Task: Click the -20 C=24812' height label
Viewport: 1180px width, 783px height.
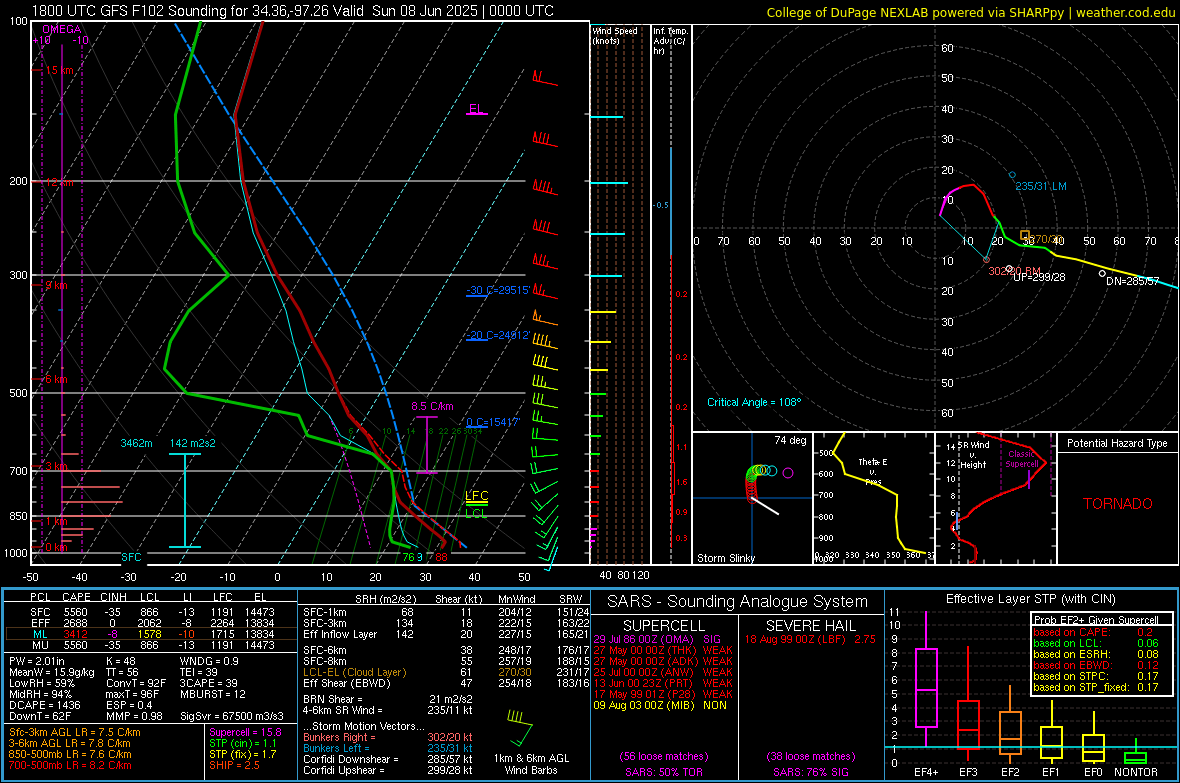Action: click(x=498, y=335)
